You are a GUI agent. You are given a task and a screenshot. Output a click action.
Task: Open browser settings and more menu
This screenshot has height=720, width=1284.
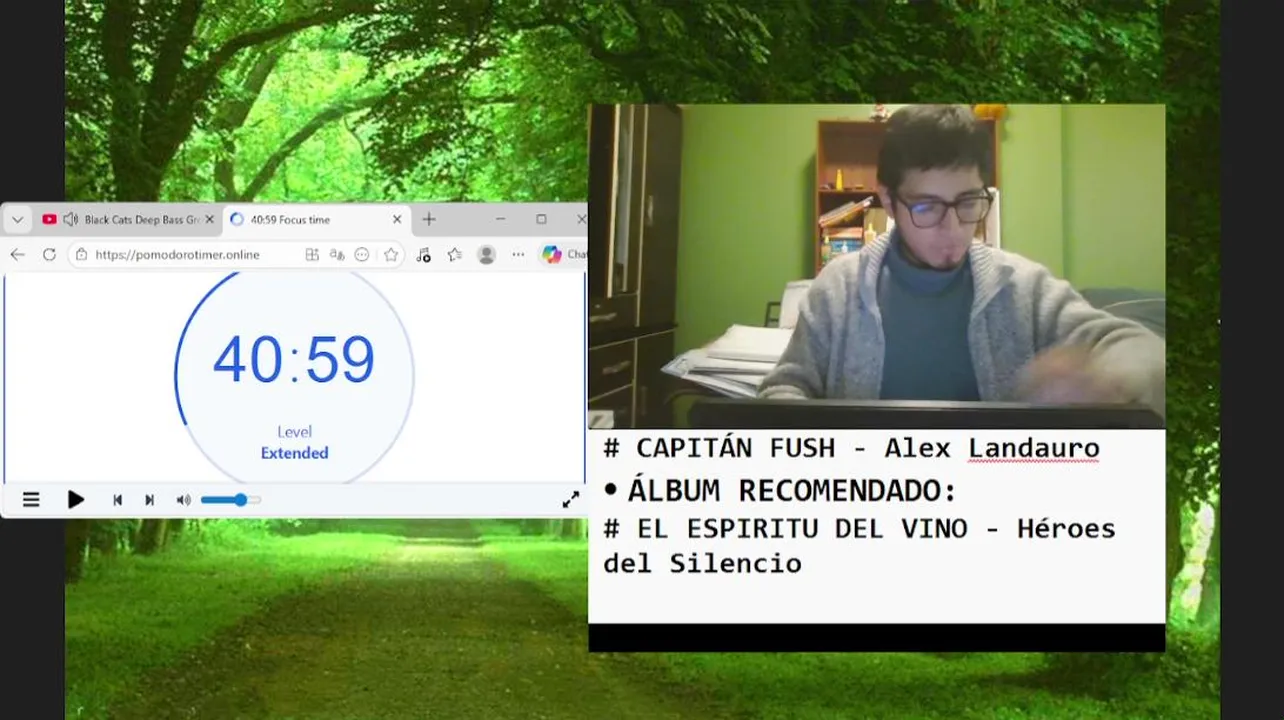coord(518,255)
